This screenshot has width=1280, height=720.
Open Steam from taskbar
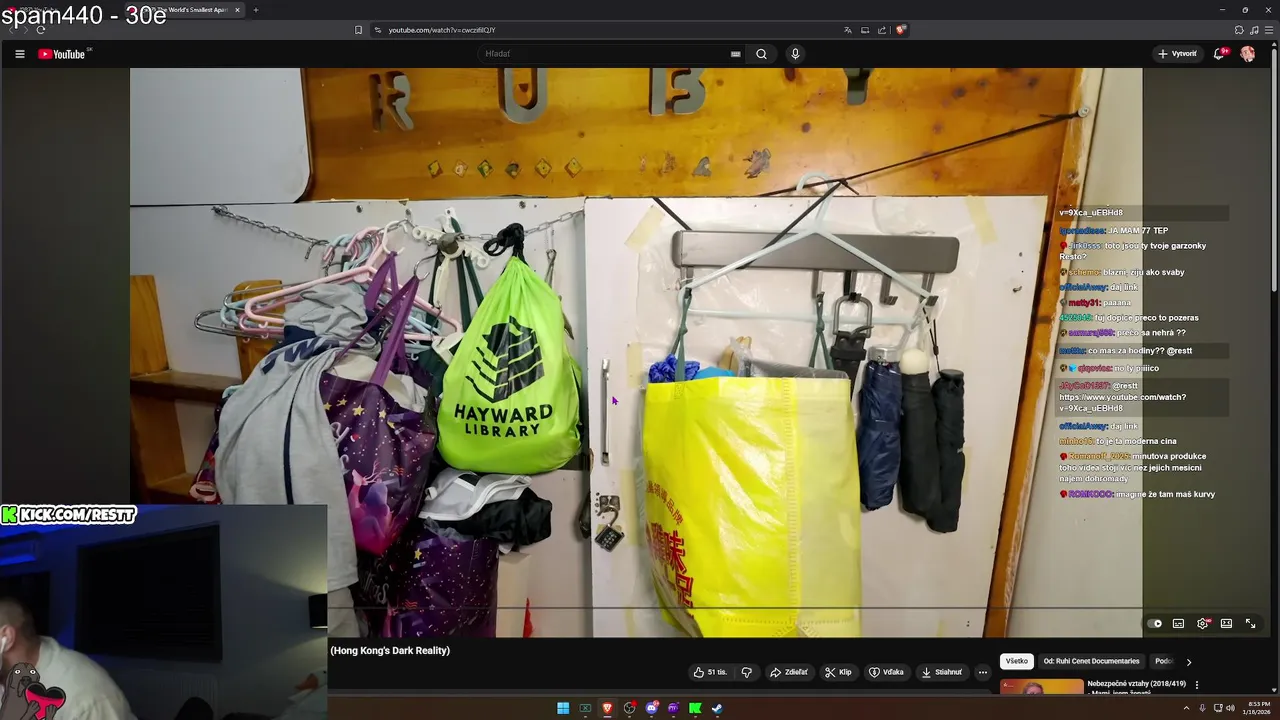(x=717, y=708)
